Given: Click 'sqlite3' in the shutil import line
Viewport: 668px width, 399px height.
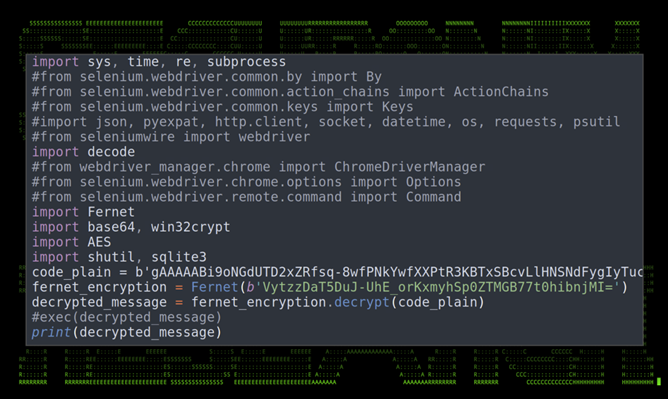Looking at the screenshot, I should [179, 257].
